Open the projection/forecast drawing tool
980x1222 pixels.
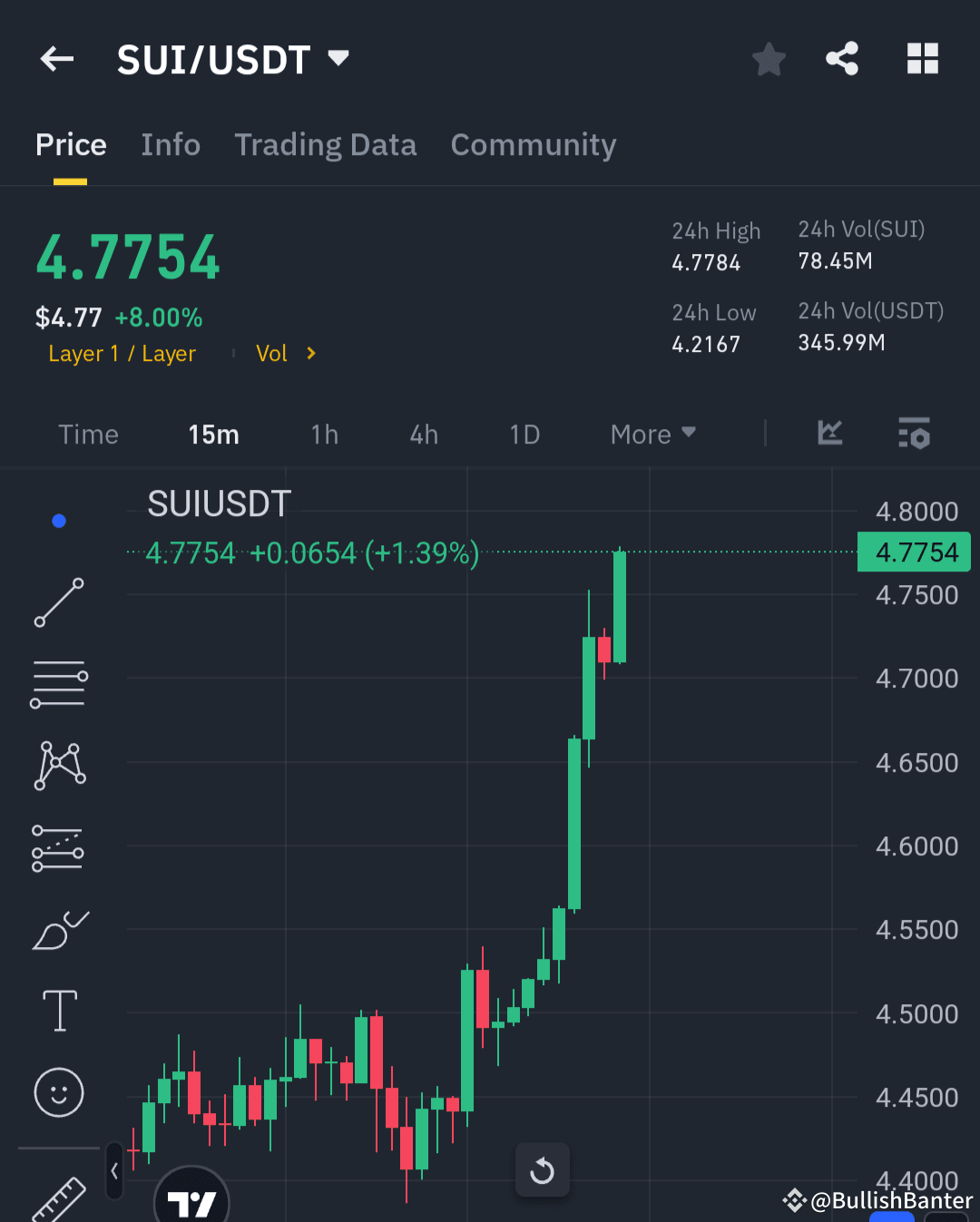tap(59, 848)
